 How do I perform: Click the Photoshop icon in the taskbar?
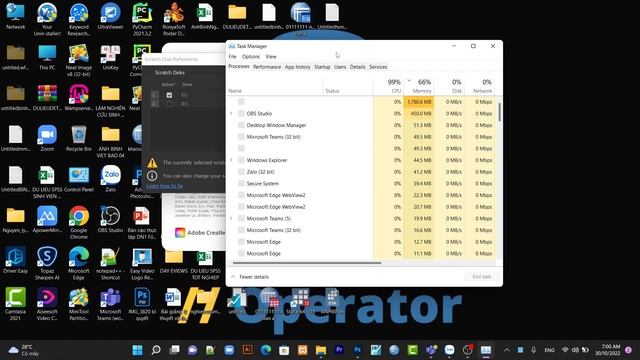click(358, 350)
